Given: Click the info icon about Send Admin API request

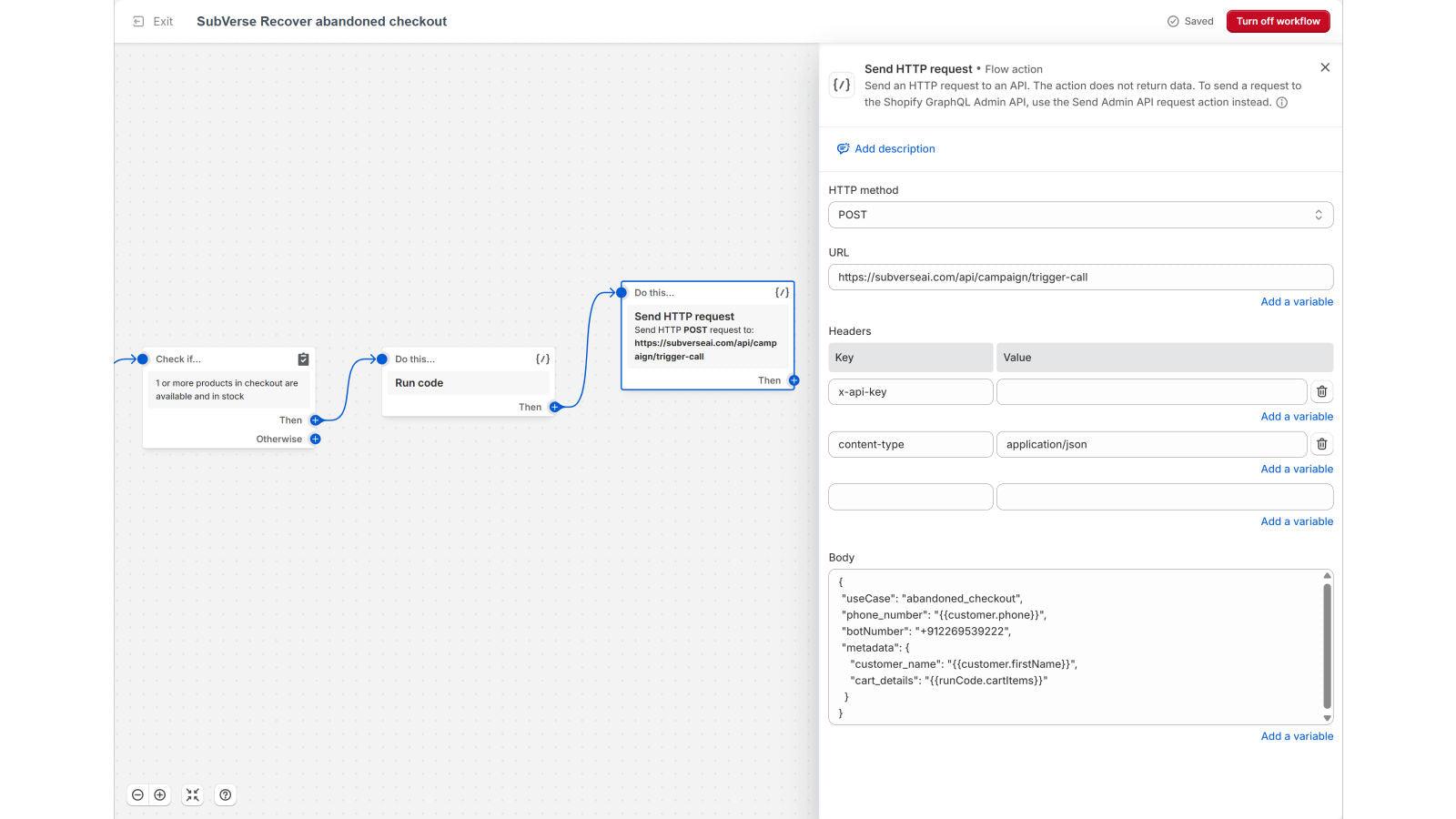Looking at the screenshot, I should point(1282,102).
